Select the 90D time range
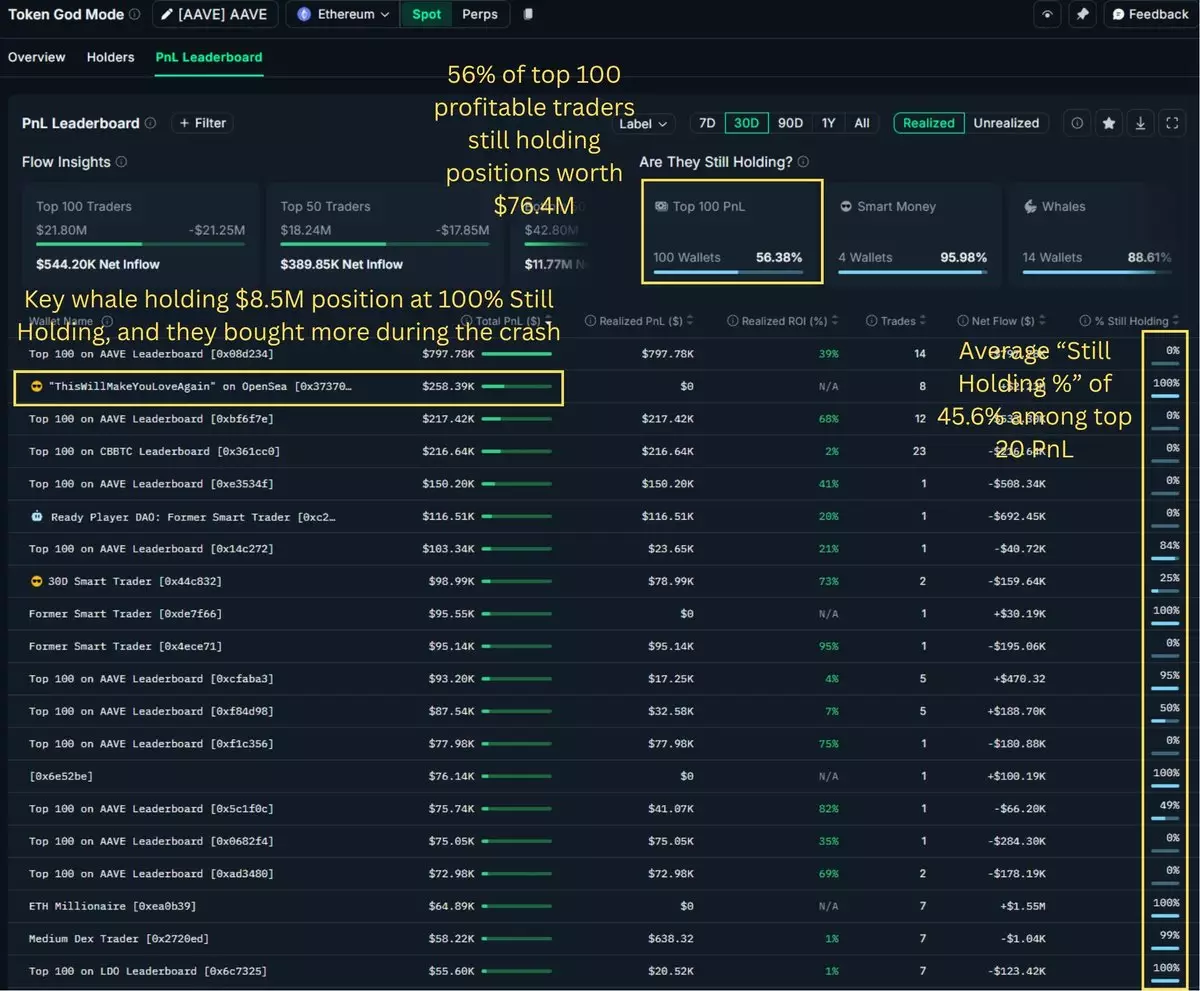The width and height of the screenshot is (1200, 991). pyautogui.click(x=790, y=123)
